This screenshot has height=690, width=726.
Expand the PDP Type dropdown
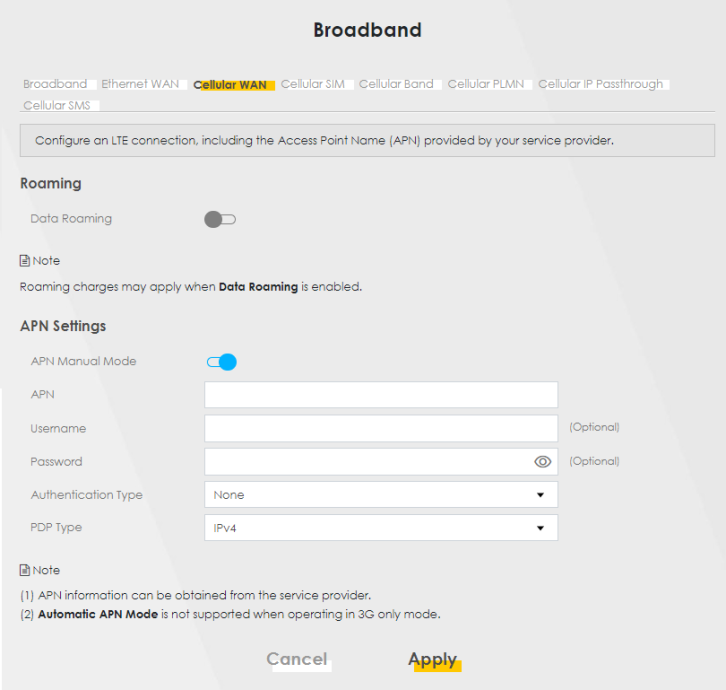point(380,528)
